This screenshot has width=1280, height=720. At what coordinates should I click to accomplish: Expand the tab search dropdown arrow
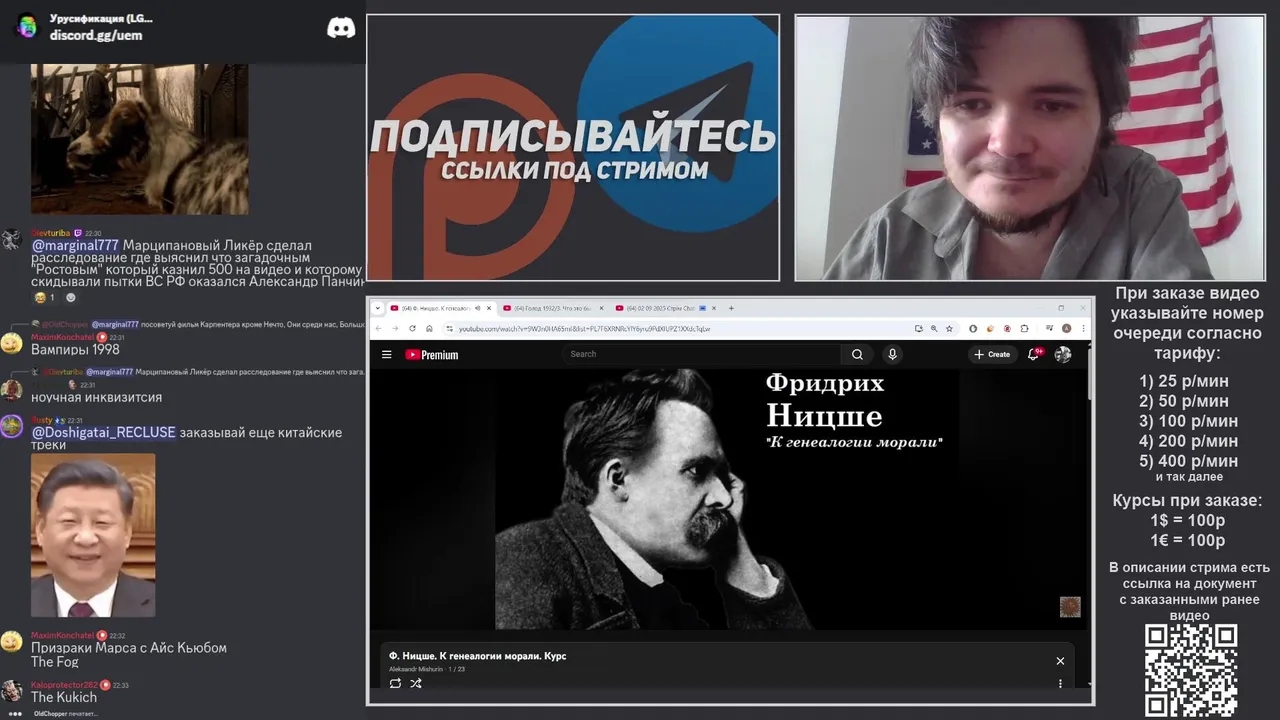379,308
